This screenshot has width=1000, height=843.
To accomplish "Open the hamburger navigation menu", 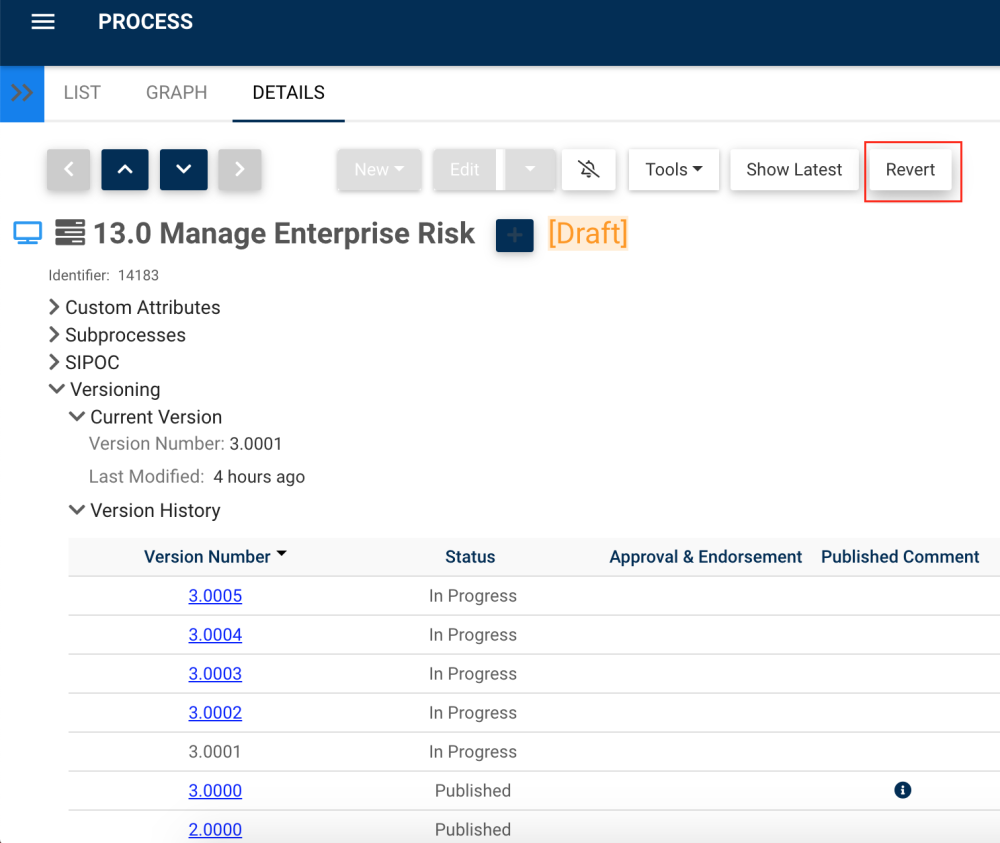I will (43, 22).
